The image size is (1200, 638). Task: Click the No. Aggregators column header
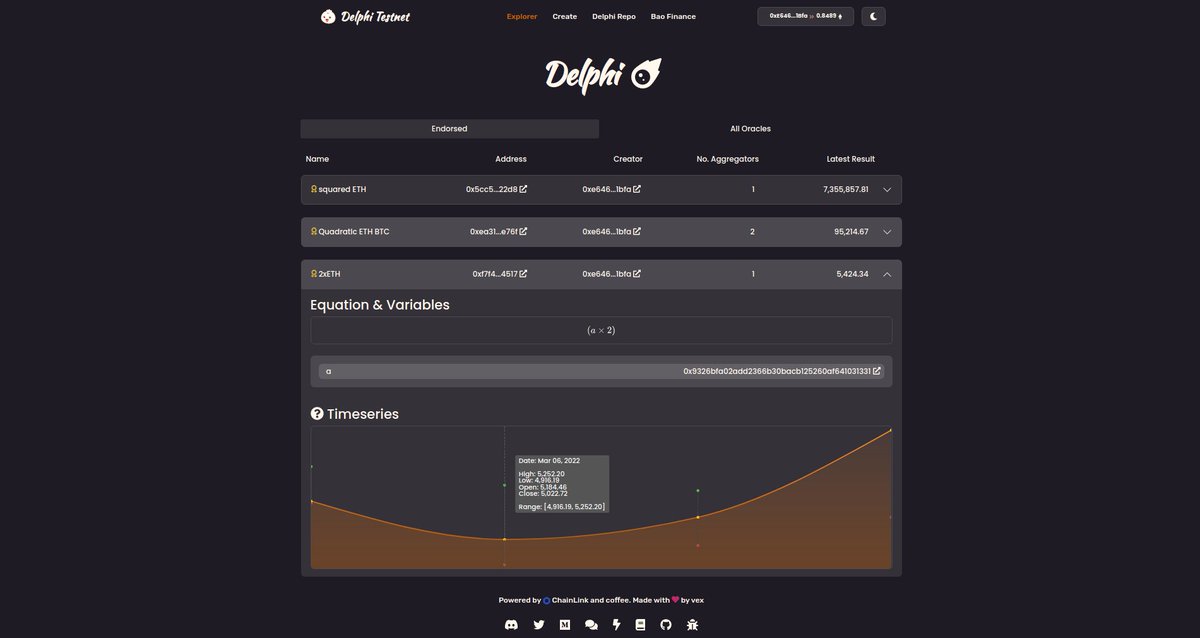point(728,159)
